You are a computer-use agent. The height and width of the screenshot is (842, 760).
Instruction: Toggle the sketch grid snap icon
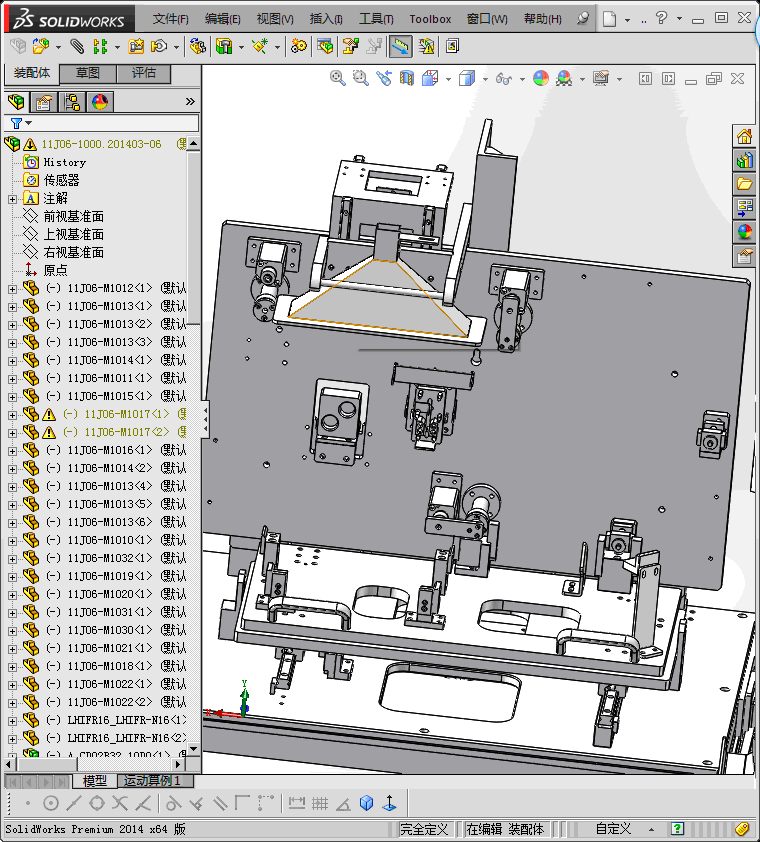coord(320,803)
